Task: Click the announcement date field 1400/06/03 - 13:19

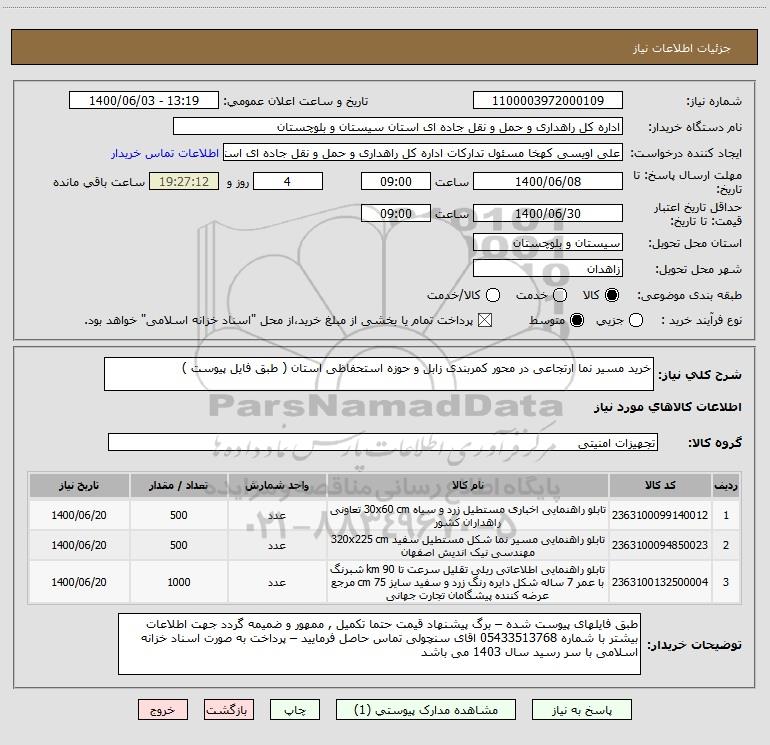Action: coord(144,100)
